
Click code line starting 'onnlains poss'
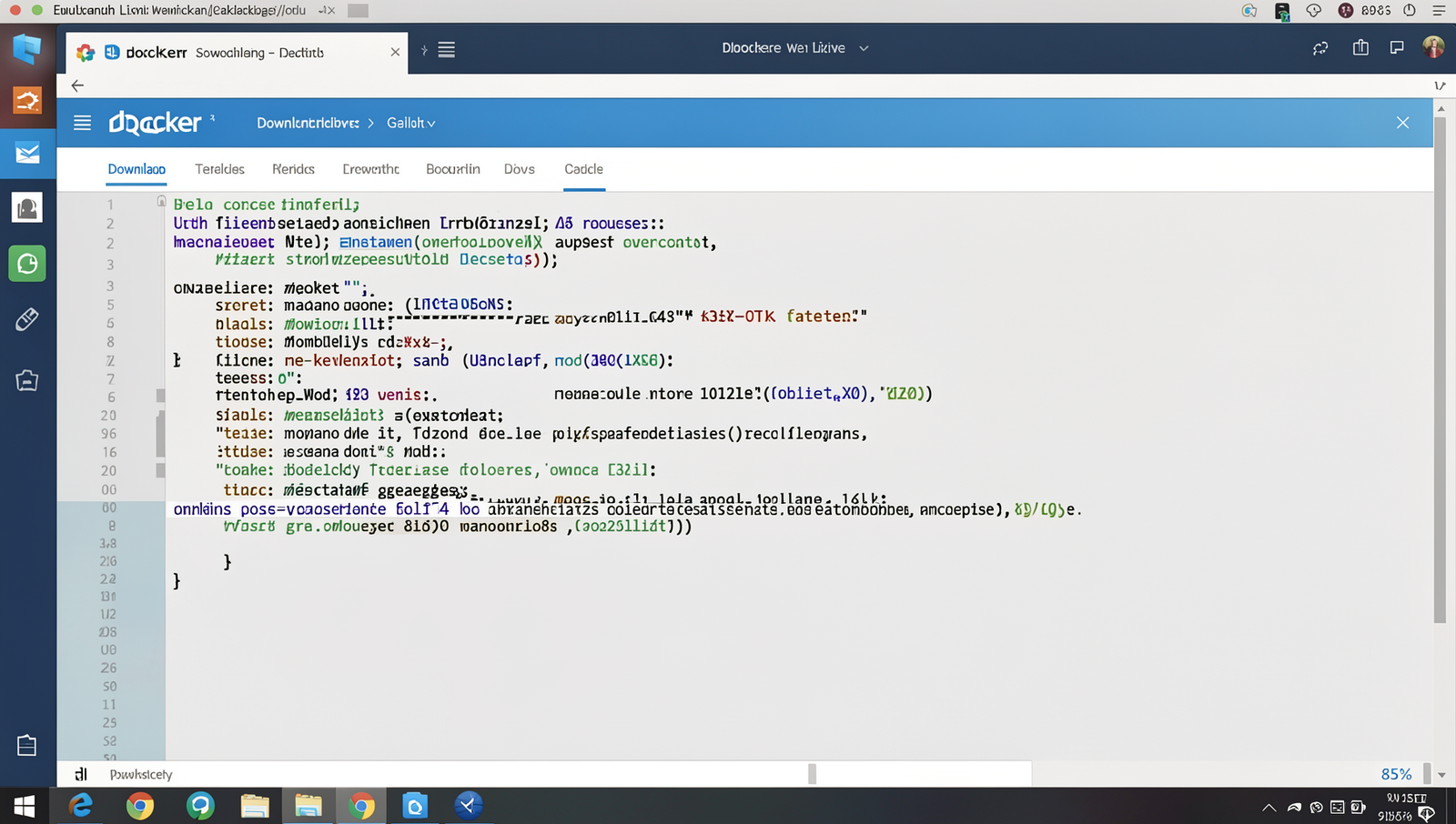[627, 509]
